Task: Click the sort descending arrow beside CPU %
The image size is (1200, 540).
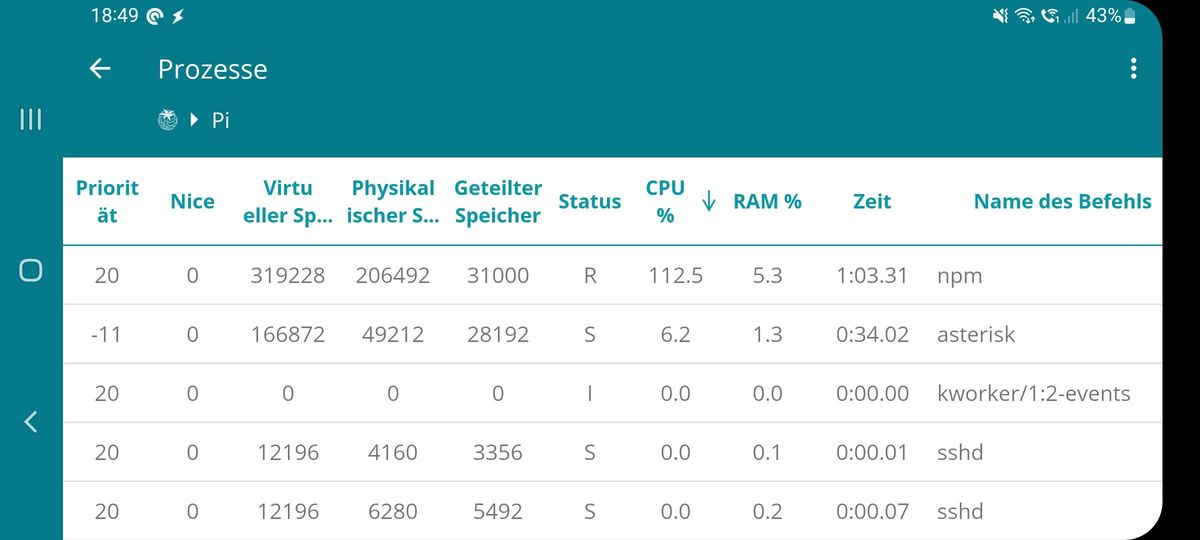Action: click(709, 201)
